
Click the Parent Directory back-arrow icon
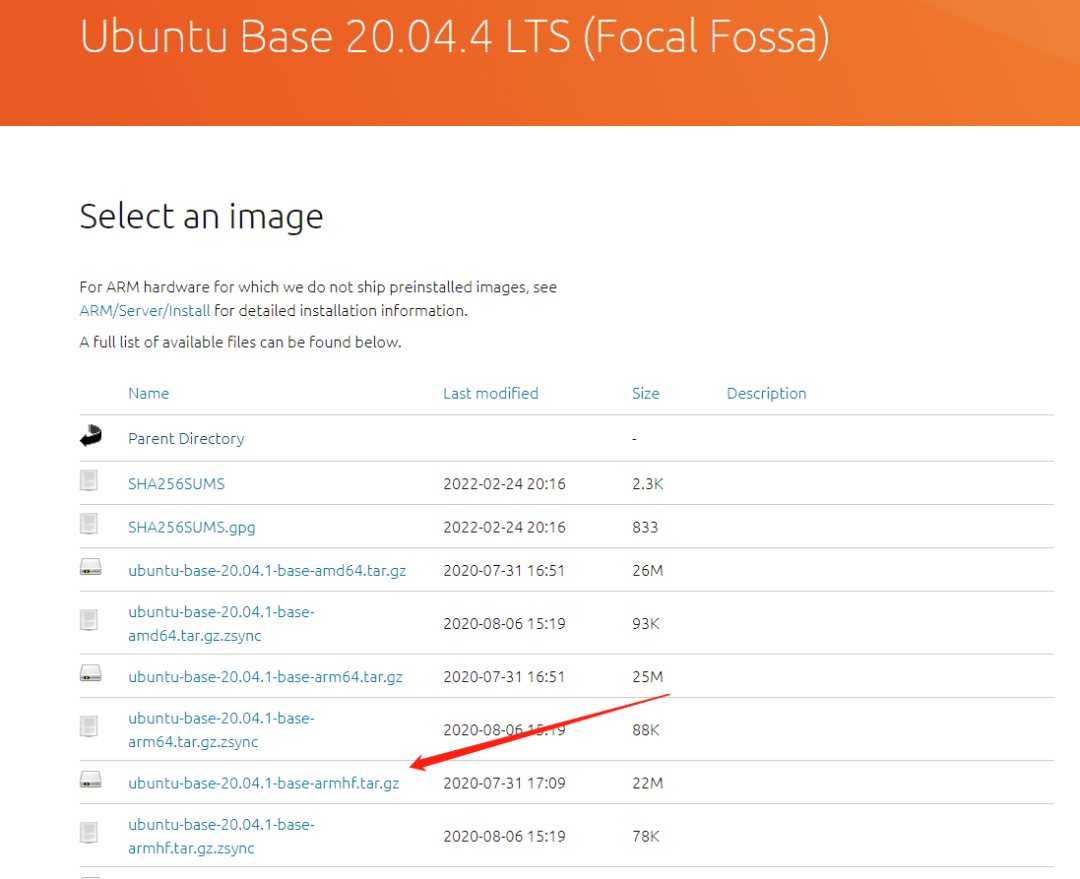[91, 437]
